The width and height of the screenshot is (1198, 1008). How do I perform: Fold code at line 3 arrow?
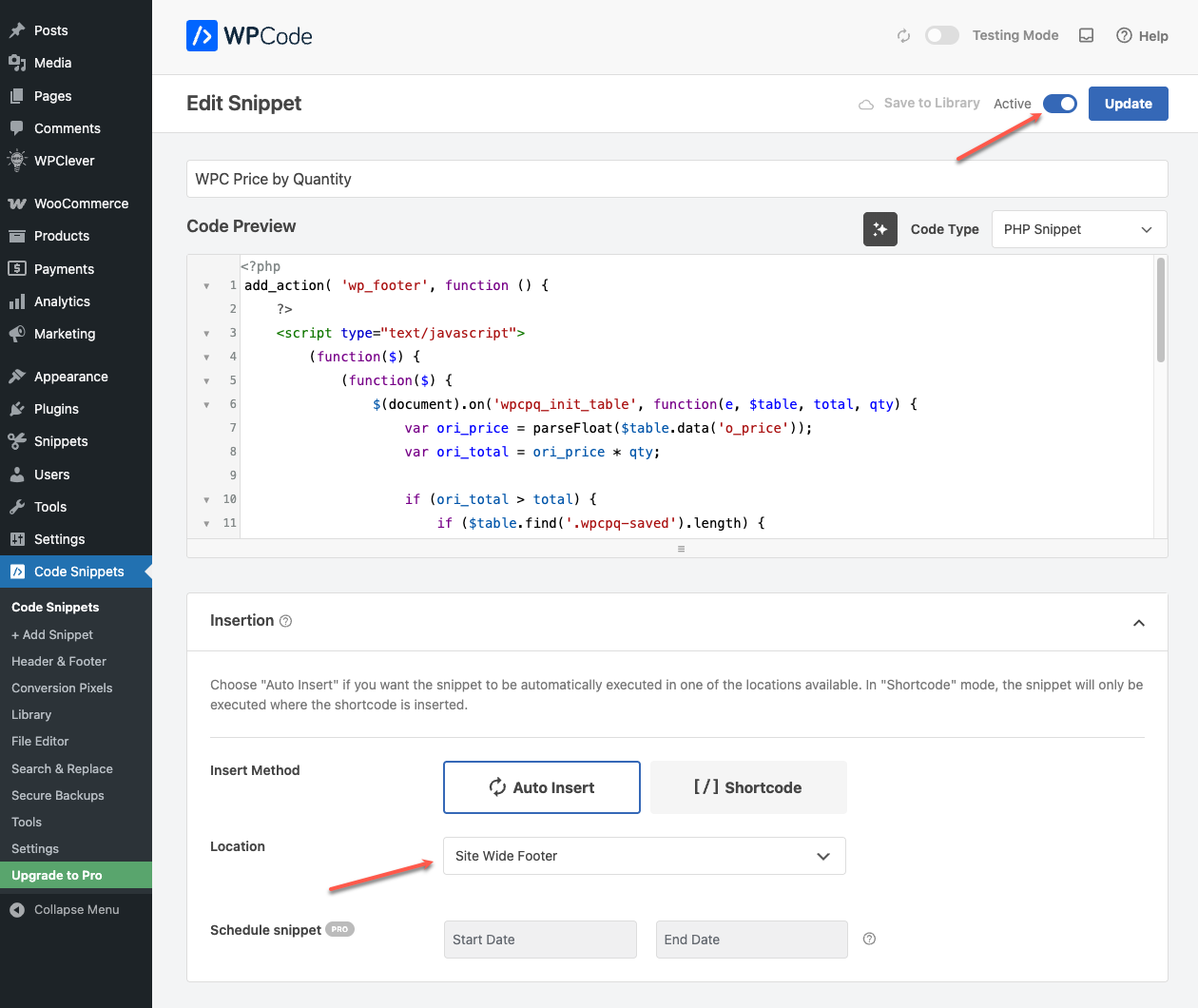coord(206,334)
